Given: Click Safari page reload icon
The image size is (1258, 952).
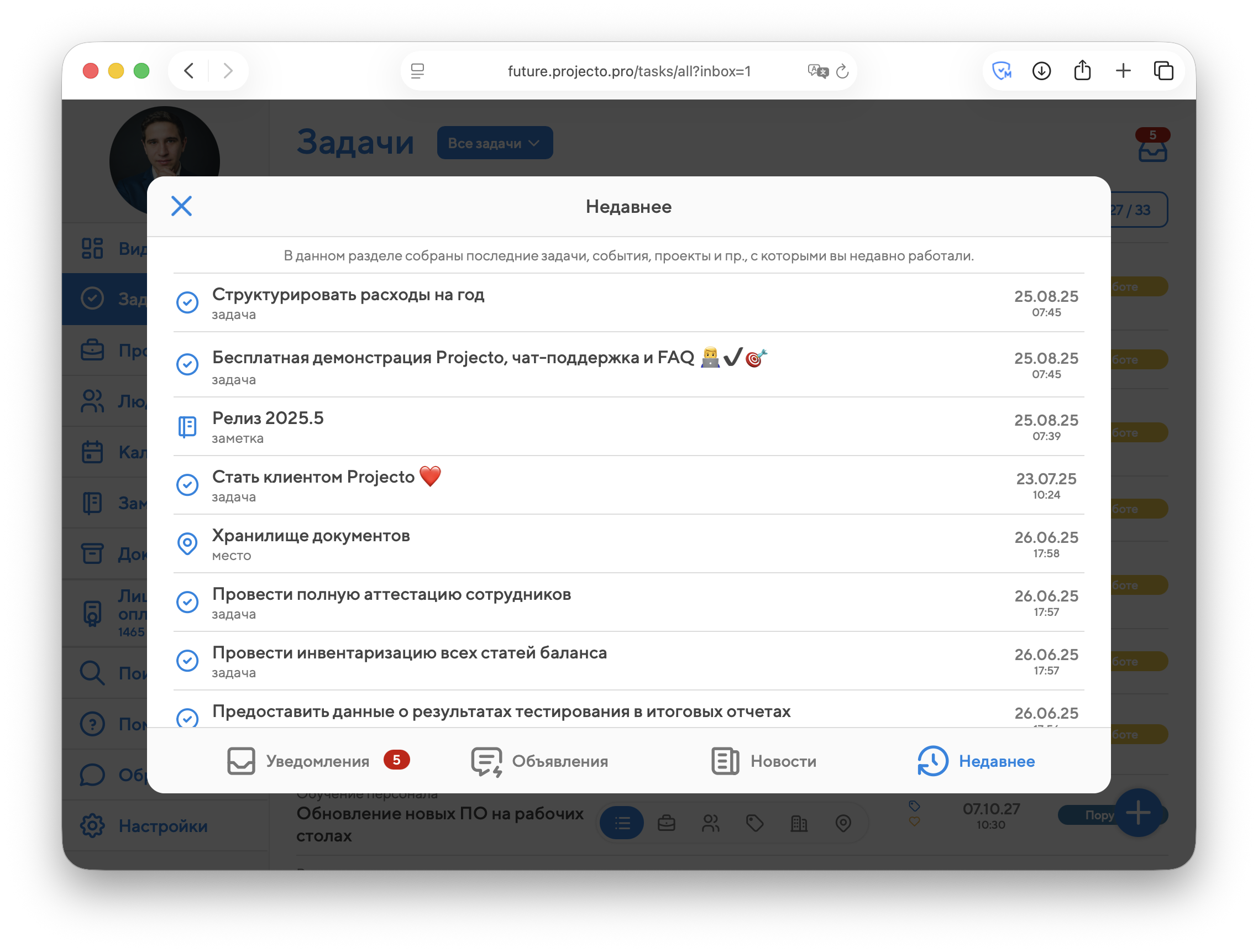Looking at the screenshot, I should click(x=842, y=71).
